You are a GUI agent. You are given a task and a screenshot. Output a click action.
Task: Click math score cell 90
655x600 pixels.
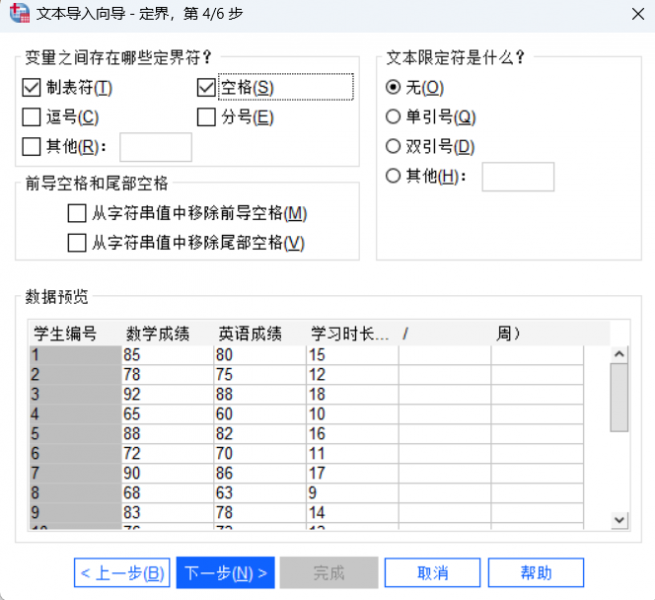(168, 473)
